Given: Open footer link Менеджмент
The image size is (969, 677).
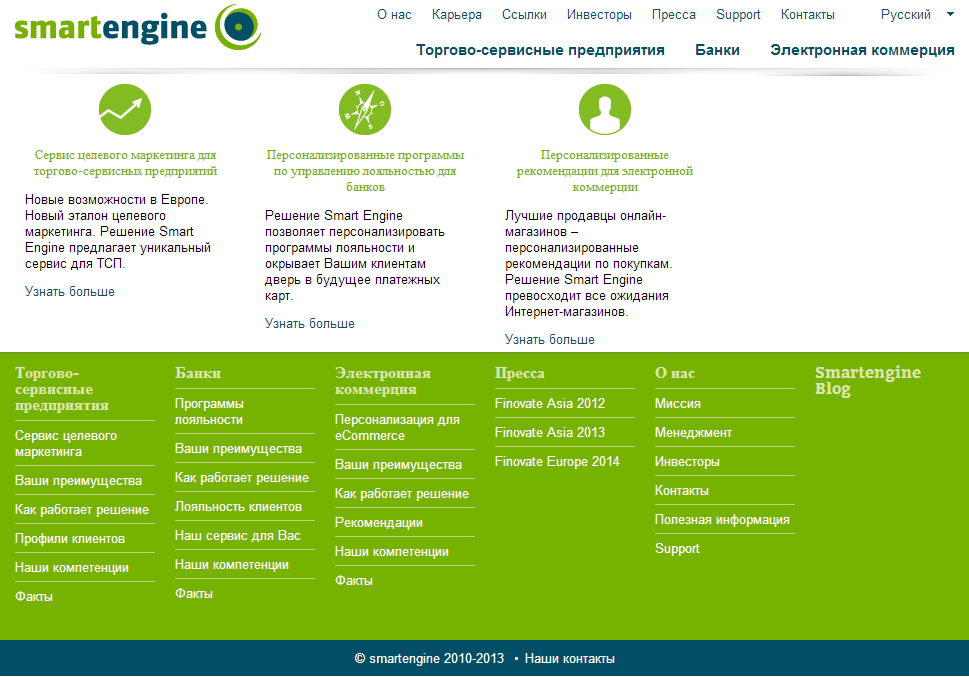Looking at the screenshot, I should (x=693, y=432).
